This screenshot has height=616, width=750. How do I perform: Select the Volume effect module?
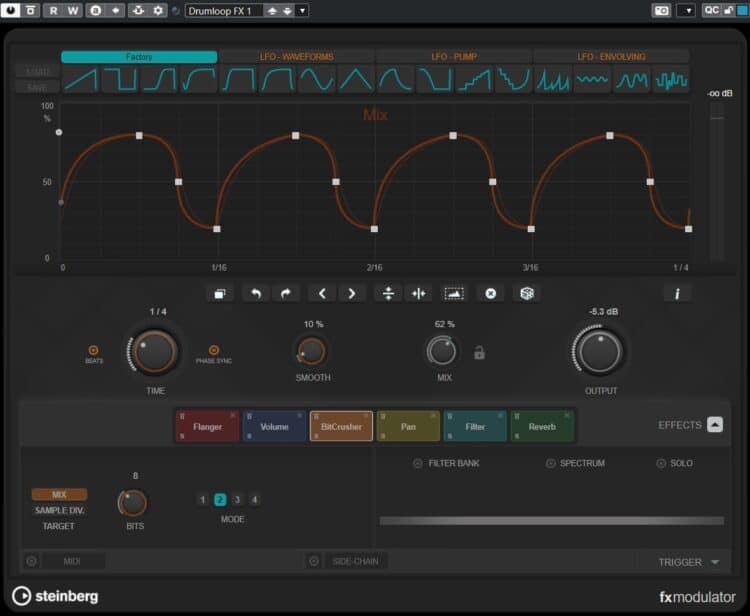(274, 426)
